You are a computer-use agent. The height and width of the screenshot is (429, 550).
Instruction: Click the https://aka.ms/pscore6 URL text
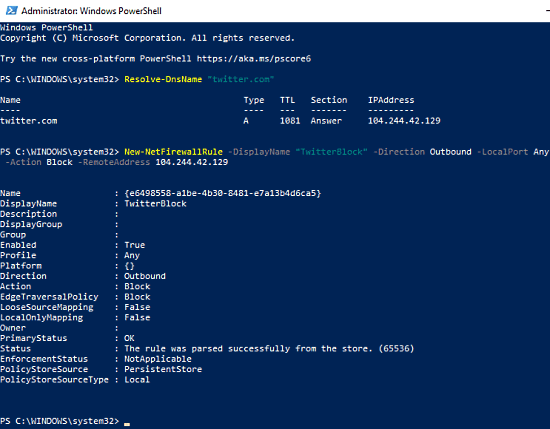click(254, 59)
